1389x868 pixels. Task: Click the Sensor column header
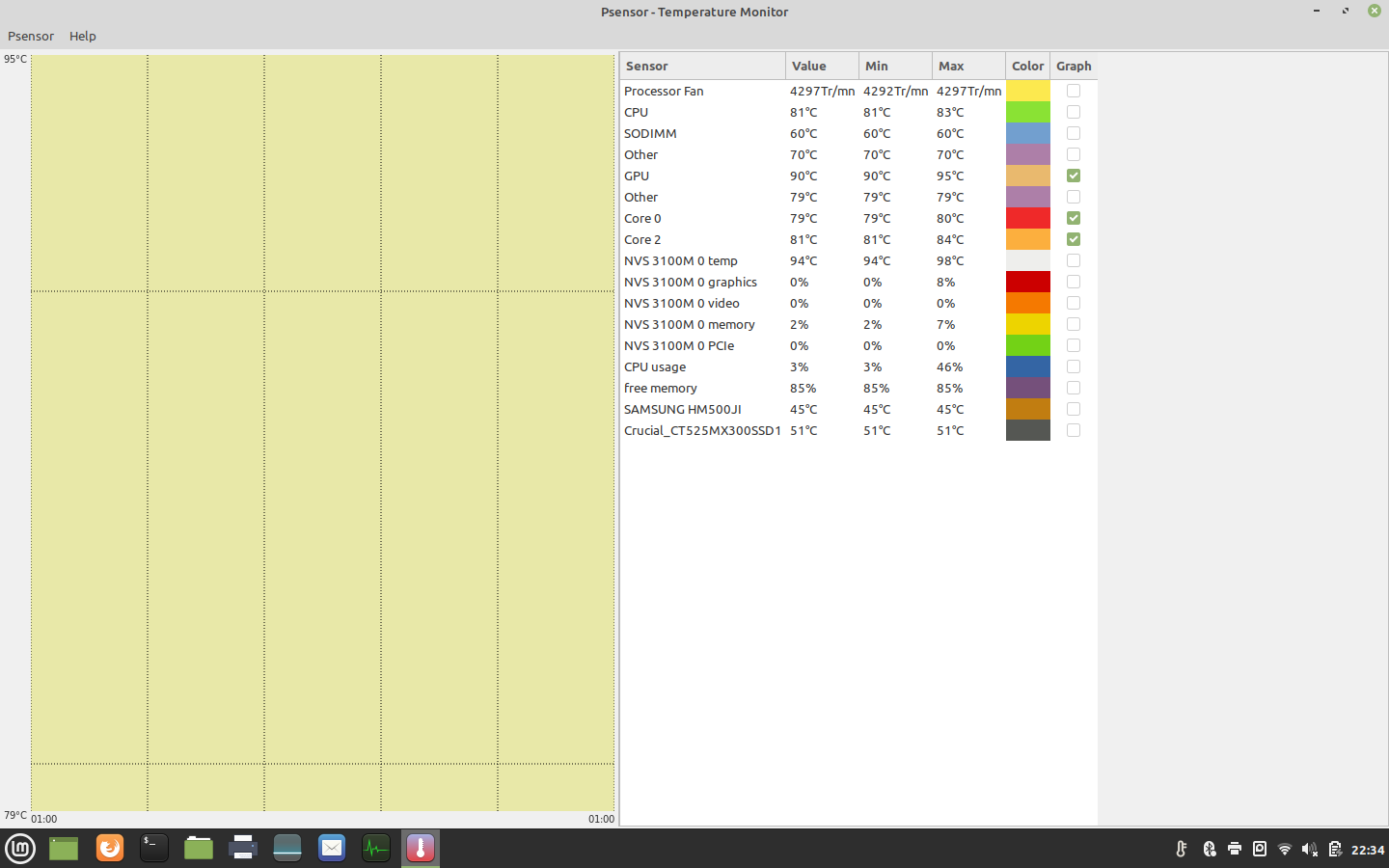(x=702, y=66)
